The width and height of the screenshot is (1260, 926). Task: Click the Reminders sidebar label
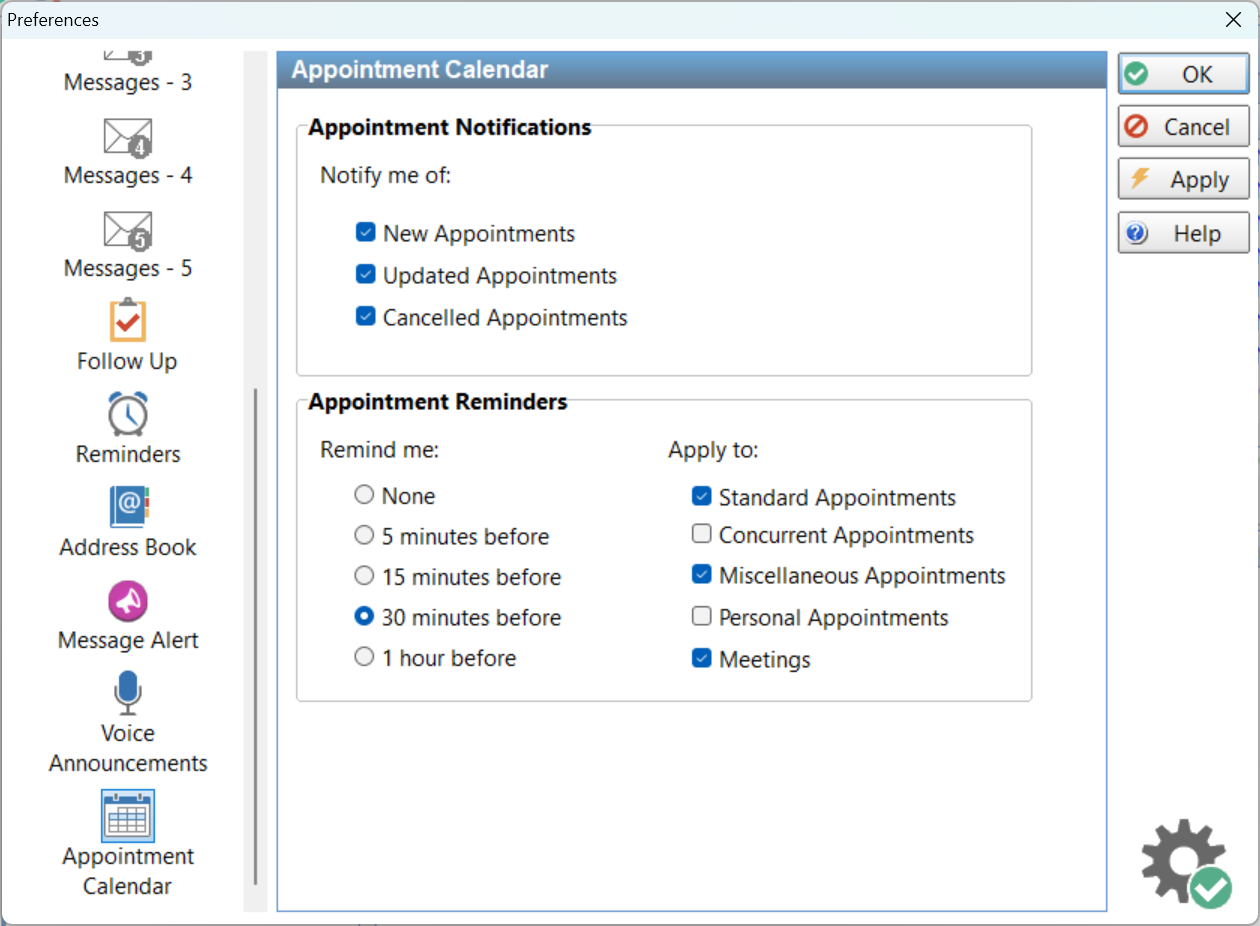tap(128, 454)
